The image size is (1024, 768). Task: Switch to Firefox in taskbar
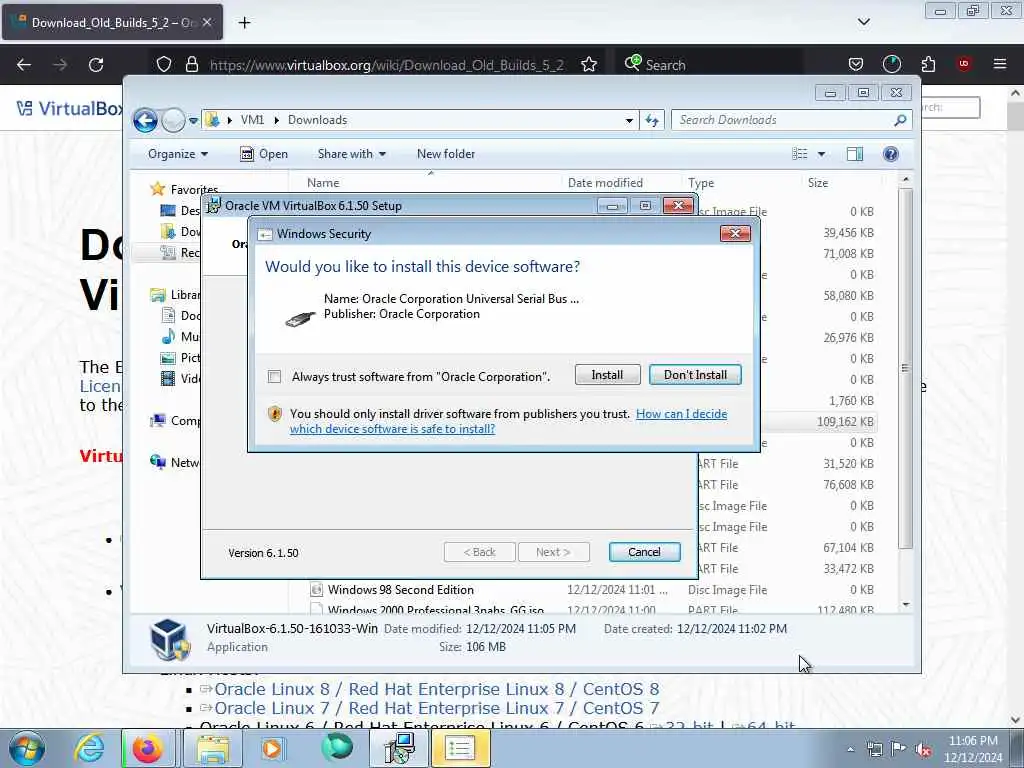pos(148,748)
